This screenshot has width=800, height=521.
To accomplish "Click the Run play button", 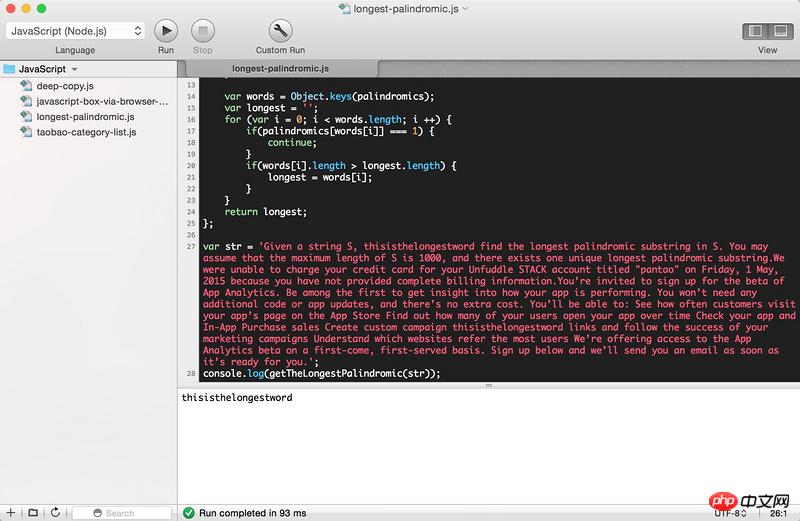I will pos(166,30).
